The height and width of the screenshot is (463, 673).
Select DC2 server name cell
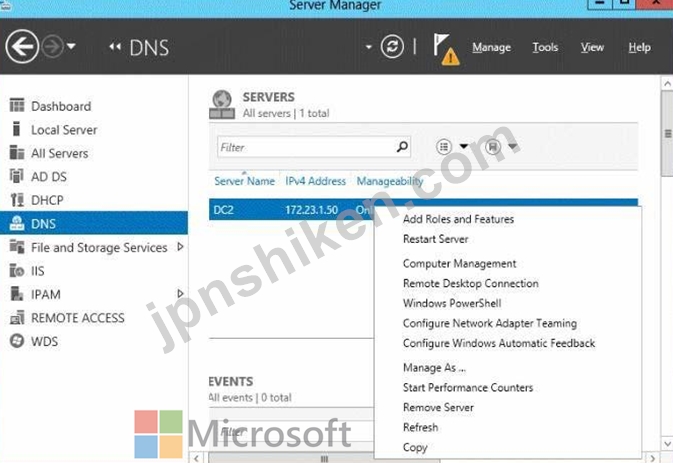coord(224,210)
